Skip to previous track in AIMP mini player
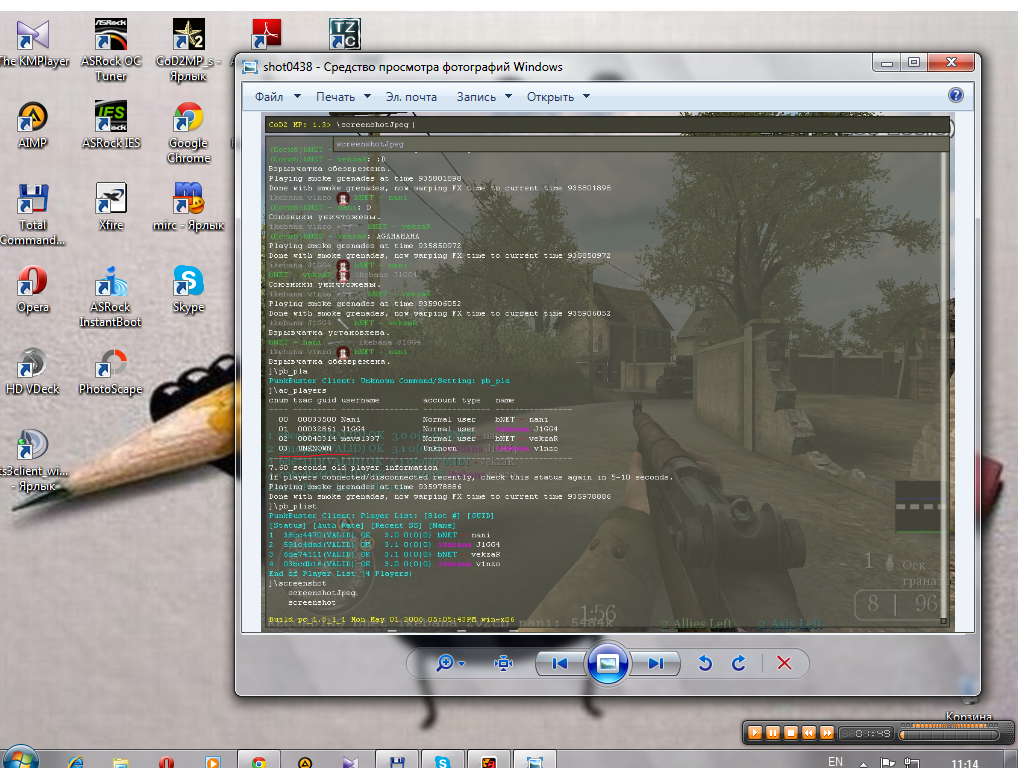This screenshot has height=768, width=1024. tap(808, 733)
